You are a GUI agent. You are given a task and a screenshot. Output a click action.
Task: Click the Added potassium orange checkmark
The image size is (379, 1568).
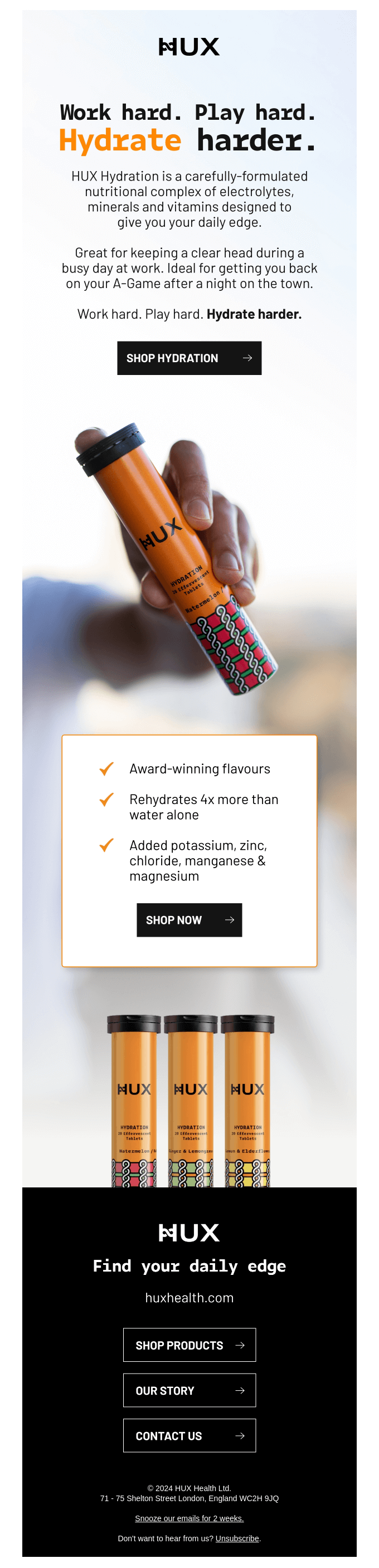(106, 845)
